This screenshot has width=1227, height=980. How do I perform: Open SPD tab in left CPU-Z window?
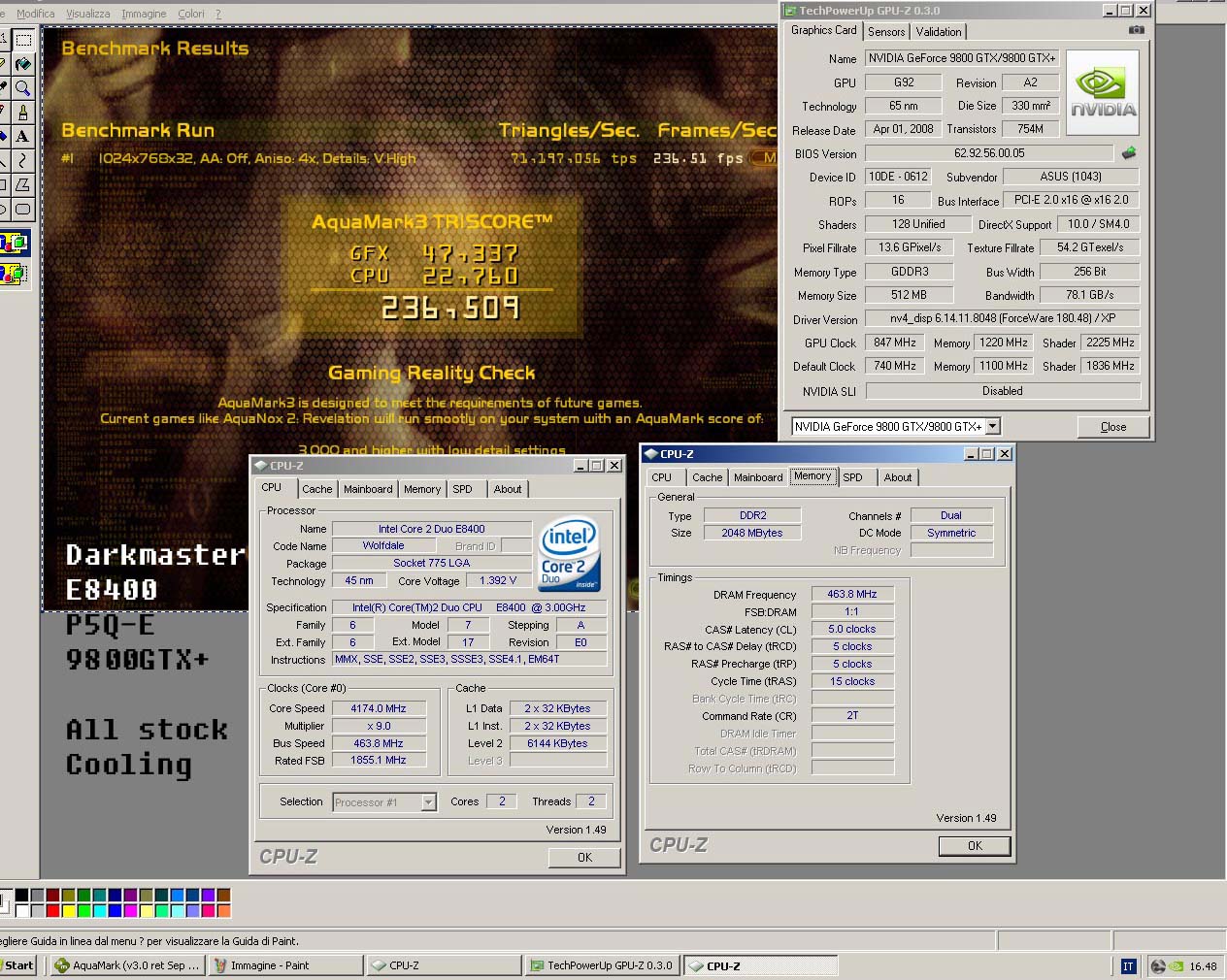pyautogui.click(x=463, y=489)
